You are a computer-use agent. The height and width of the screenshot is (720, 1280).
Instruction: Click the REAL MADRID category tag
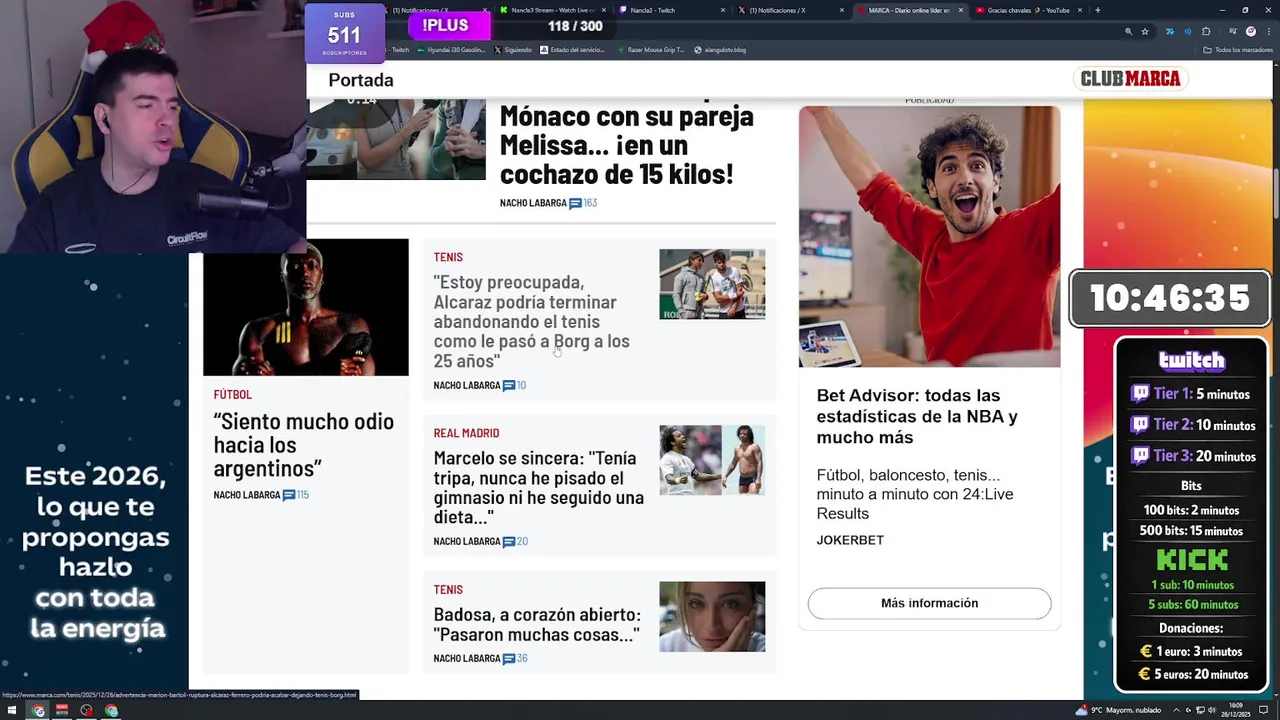466,433
